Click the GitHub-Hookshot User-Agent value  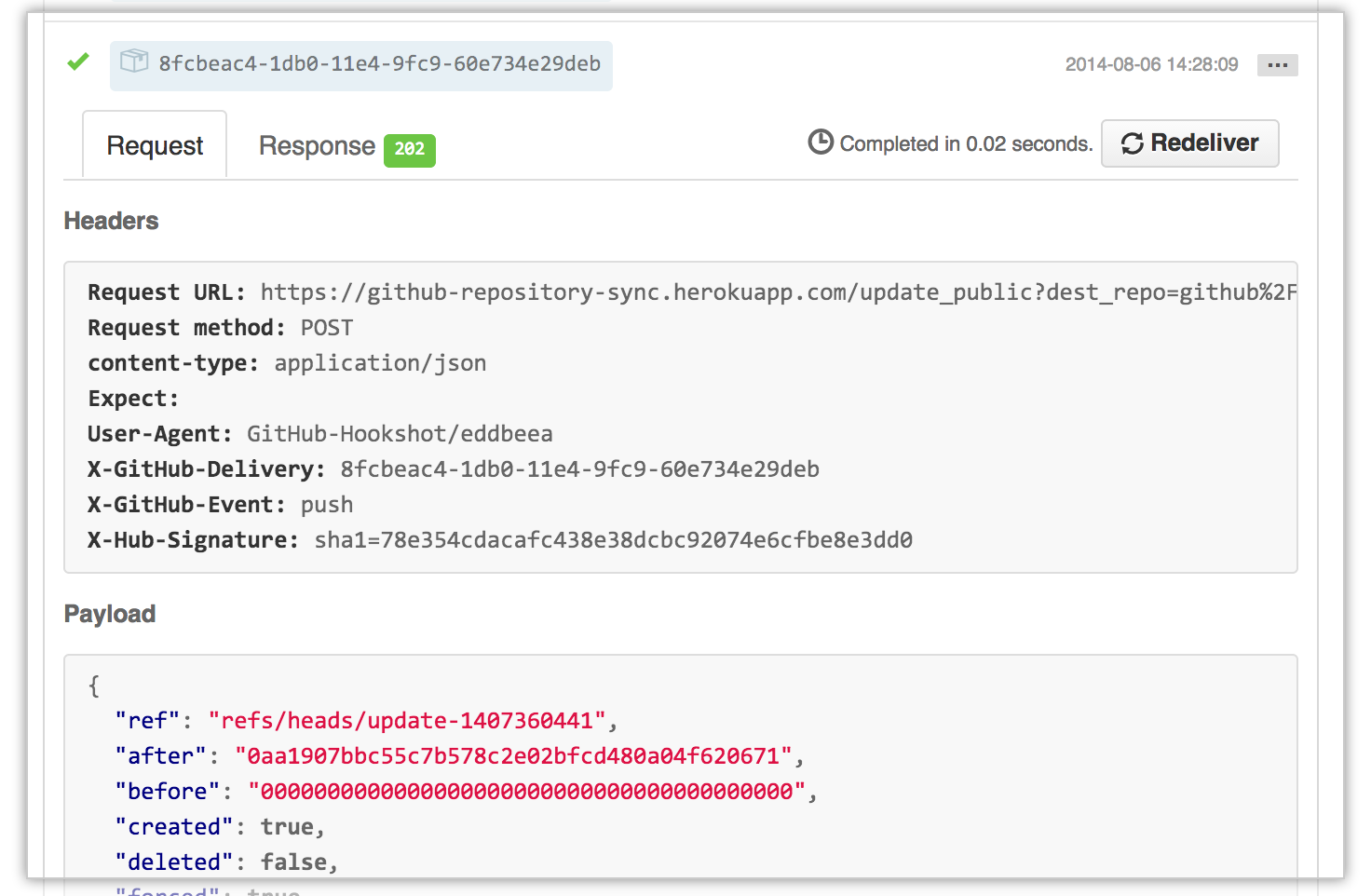click(x=400, y=434)
